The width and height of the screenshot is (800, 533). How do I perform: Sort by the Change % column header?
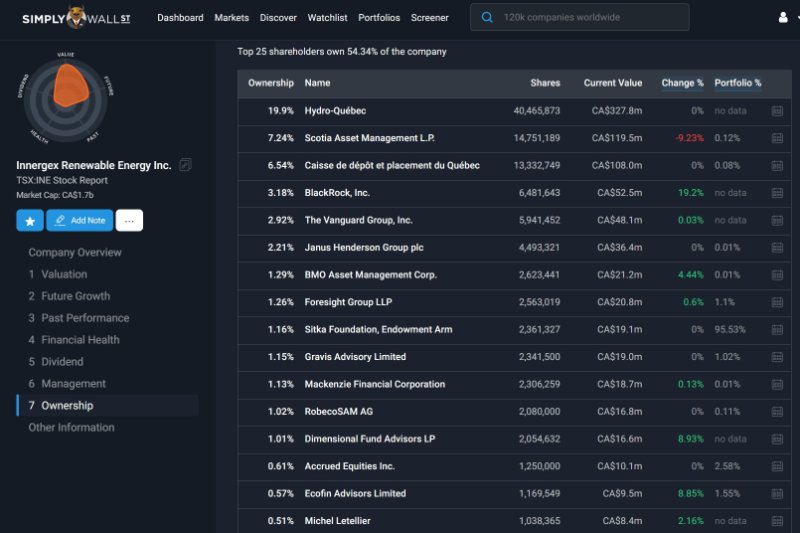coord(682,83)
